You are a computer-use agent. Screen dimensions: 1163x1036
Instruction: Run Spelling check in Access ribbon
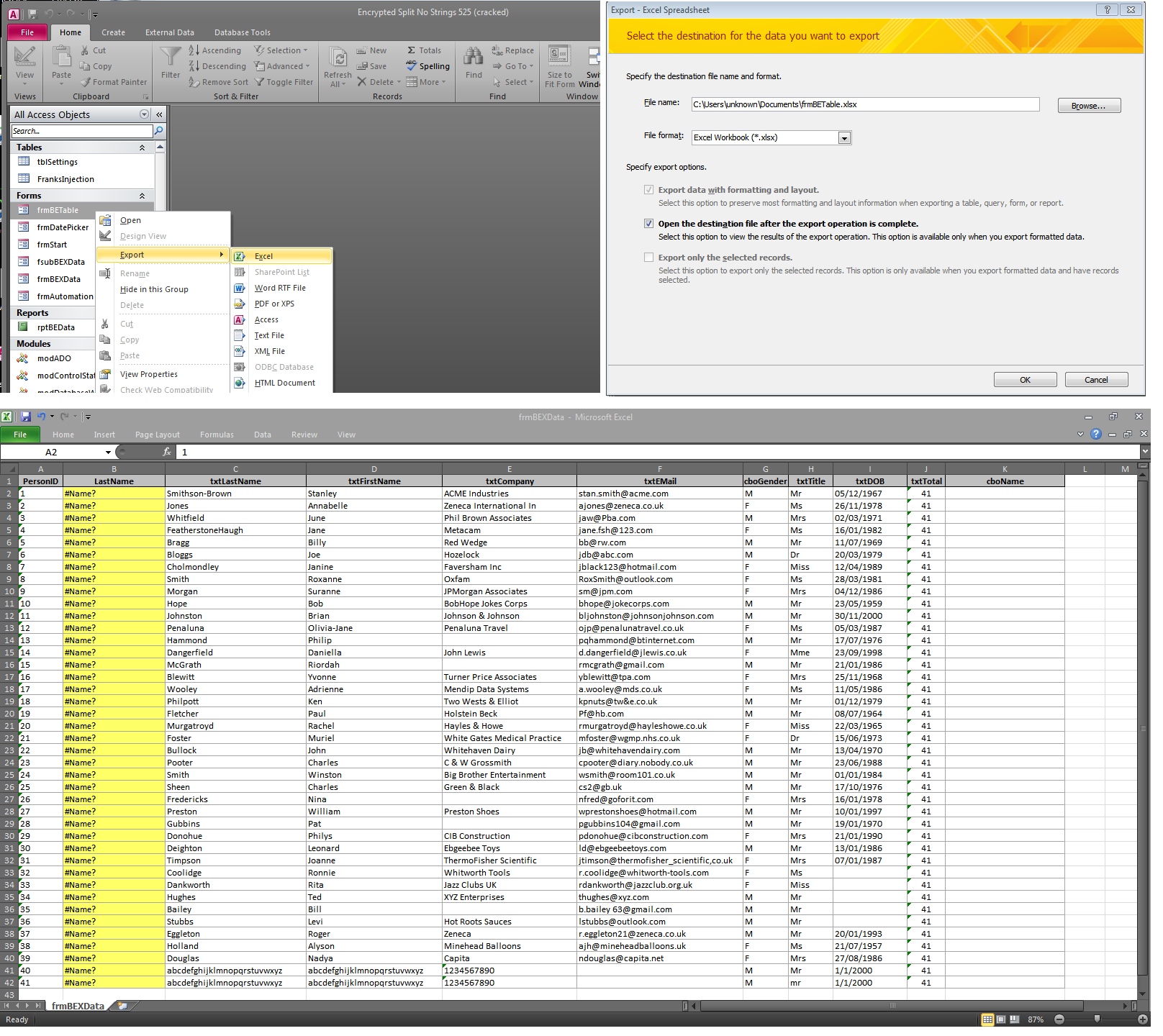click(x=427, y=66)
